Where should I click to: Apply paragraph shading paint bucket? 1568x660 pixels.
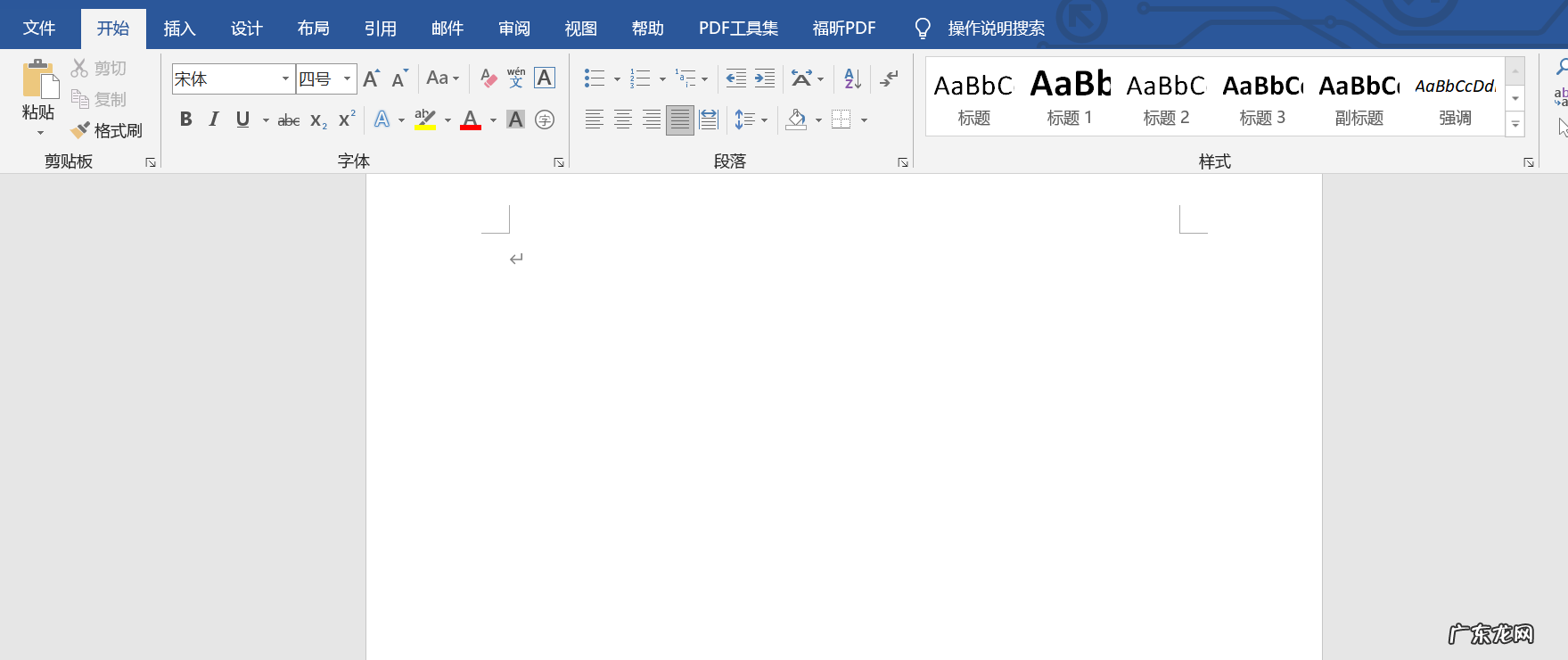pos(796,120)
